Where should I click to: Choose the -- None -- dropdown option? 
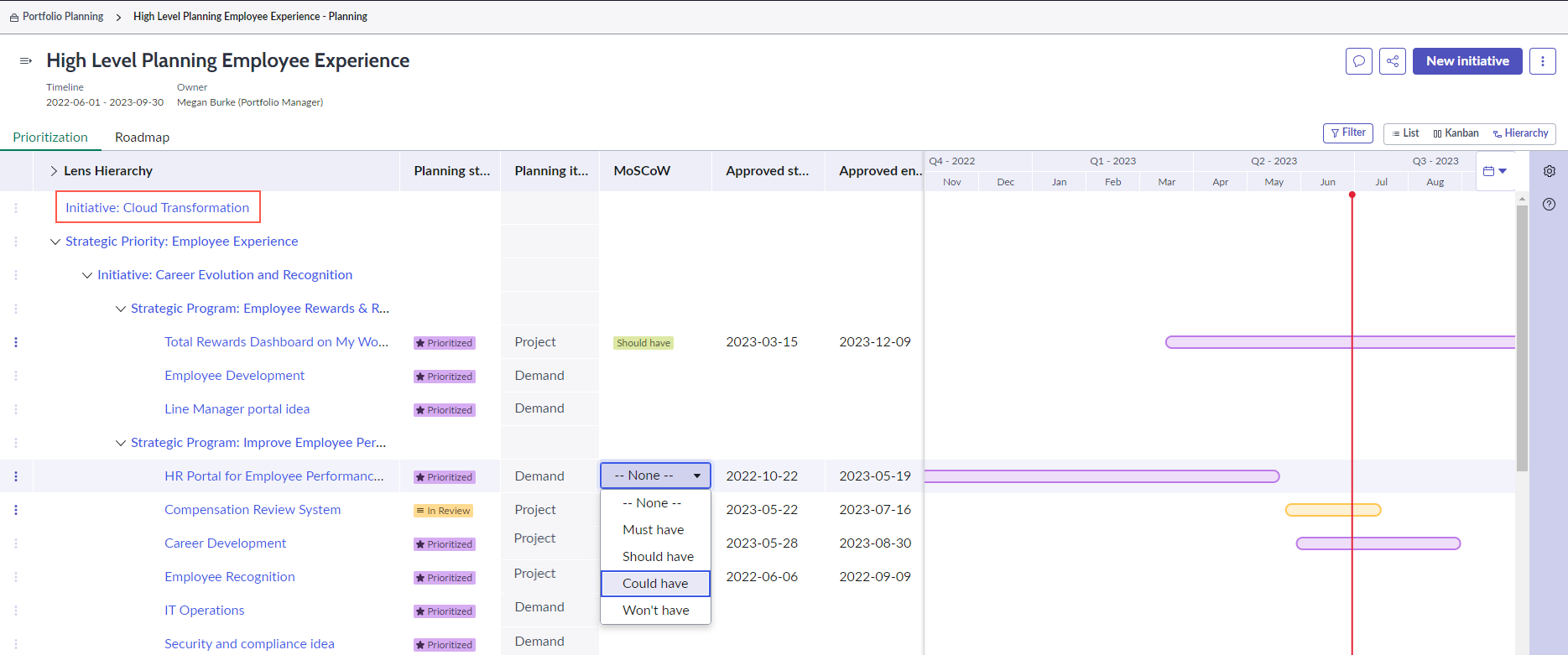(x=655, y=503)
